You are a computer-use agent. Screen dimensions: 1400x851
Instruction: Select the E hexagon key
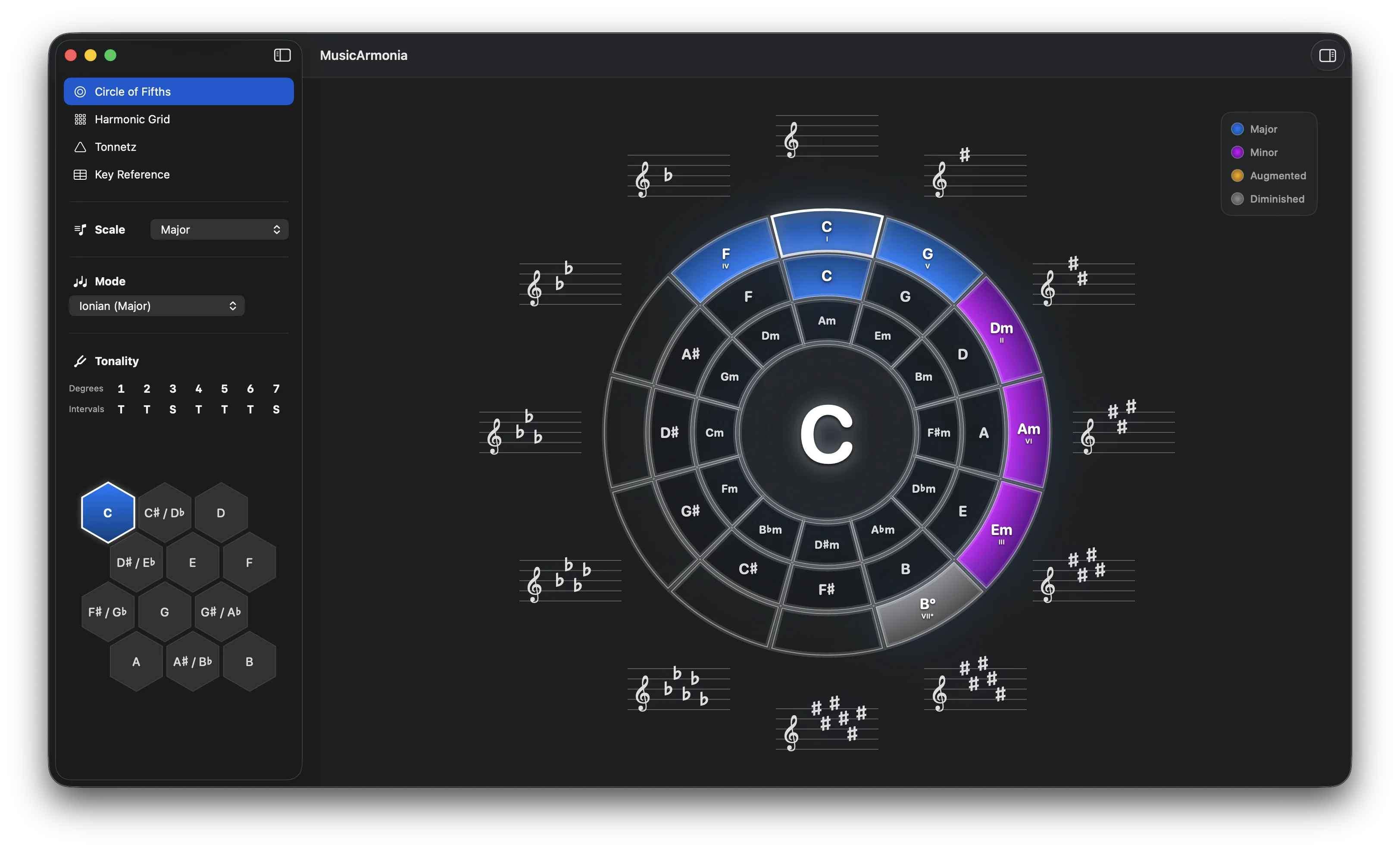193,563
